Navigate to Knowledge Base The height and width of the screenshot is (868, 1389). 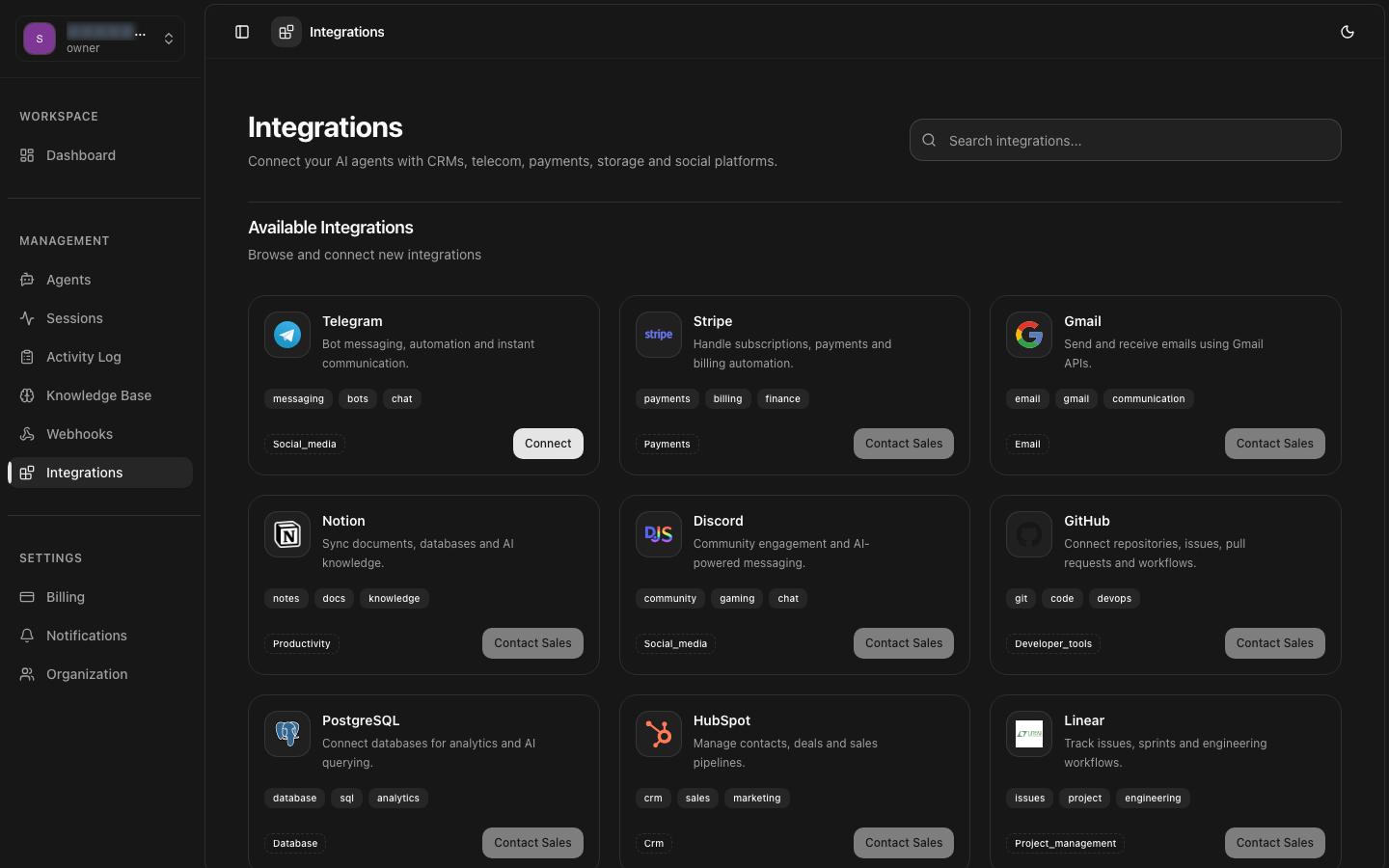(100, 395)
